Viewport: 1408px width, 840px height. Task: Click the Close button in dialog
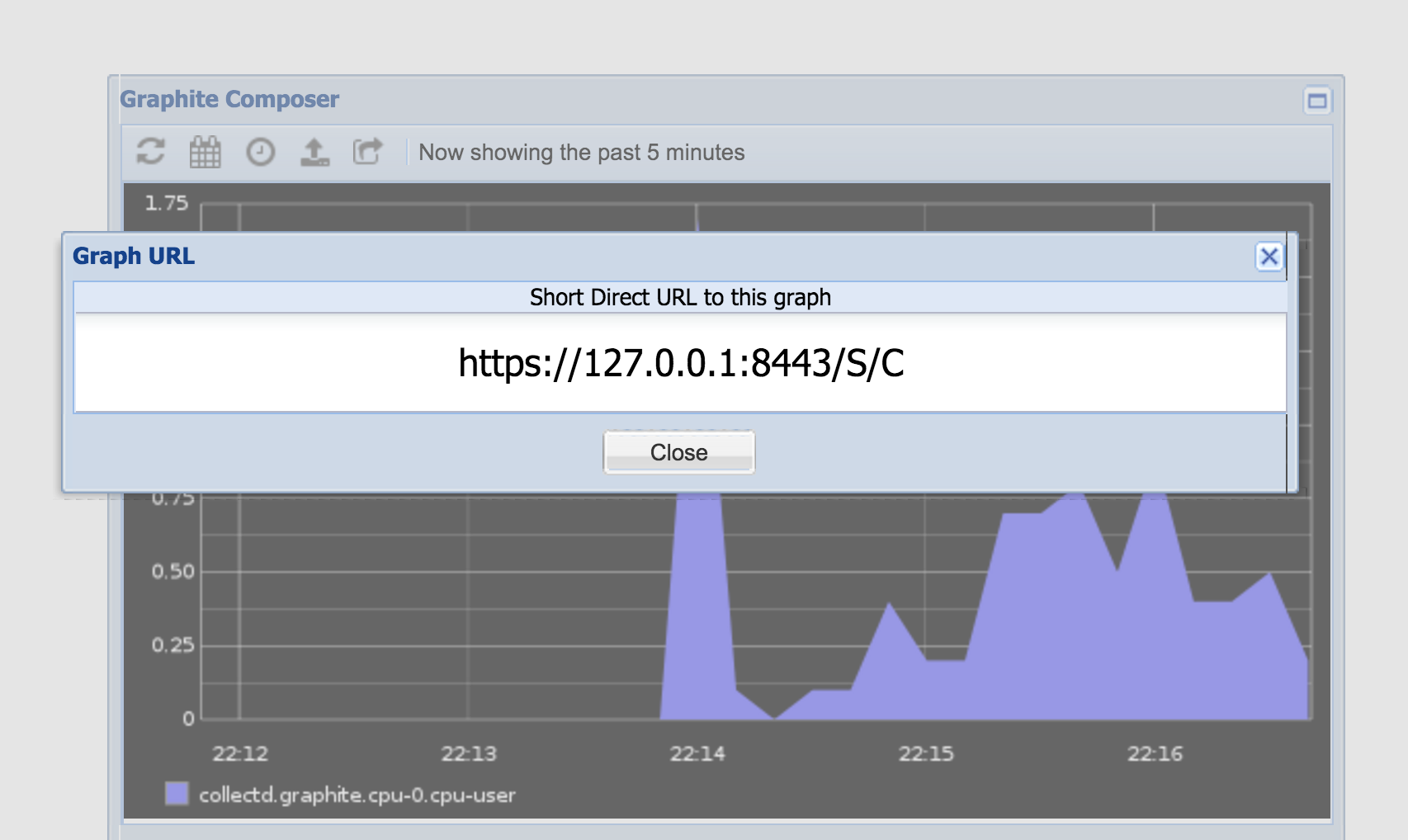[x=679, y=452]
